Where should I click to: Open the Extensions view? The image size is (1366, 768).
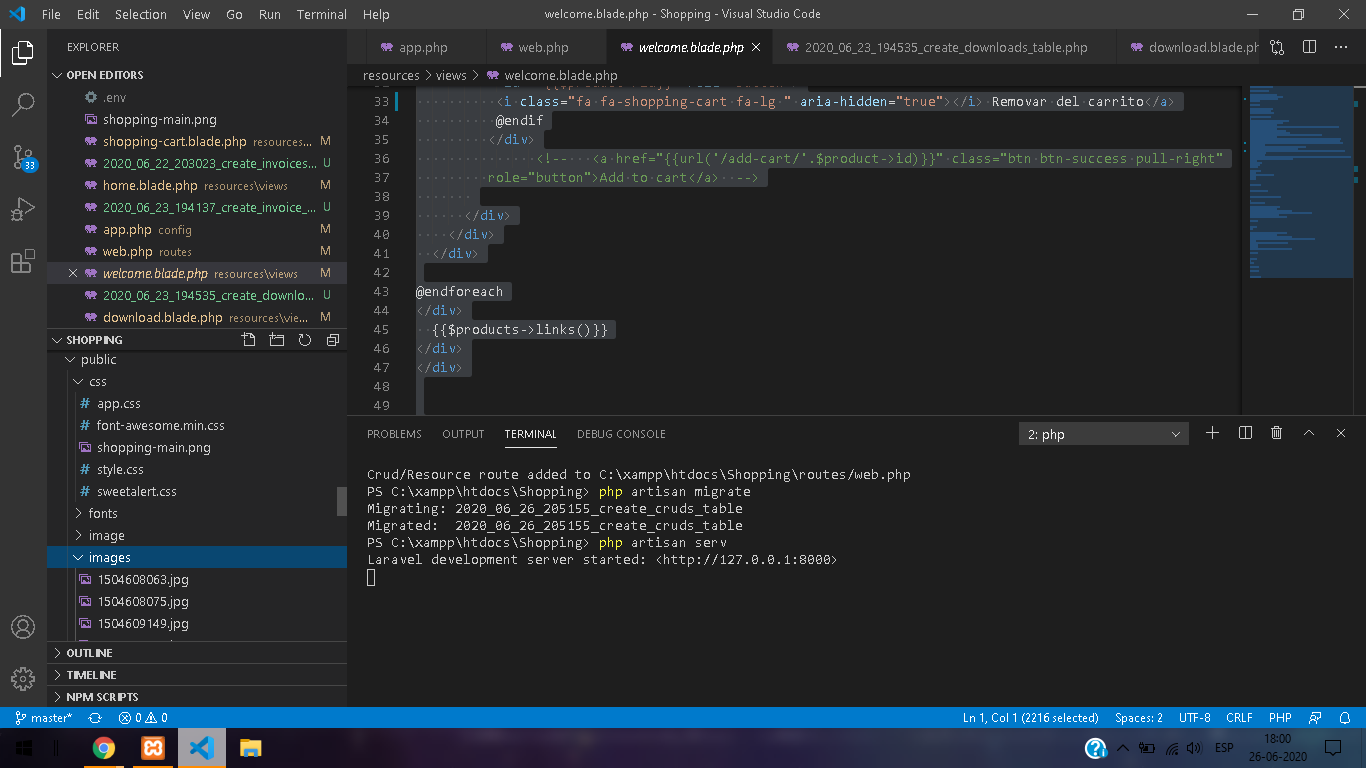22,262
